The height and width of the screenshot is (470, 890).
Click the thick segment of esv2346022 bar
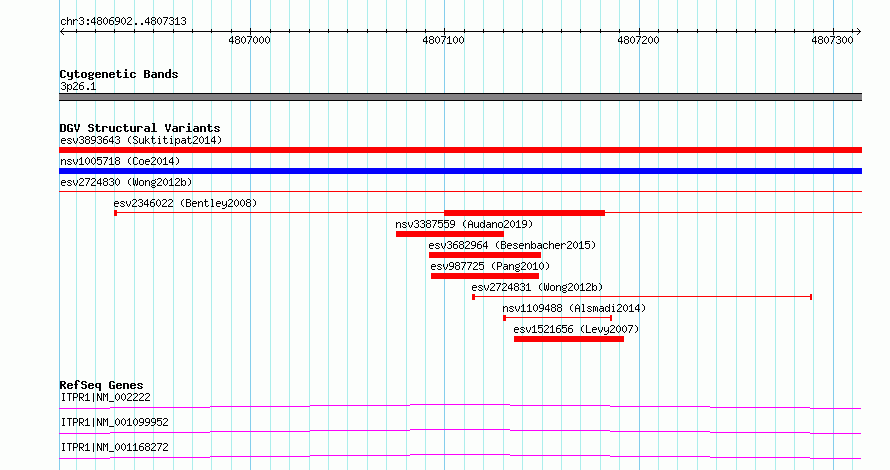[524, 213]
